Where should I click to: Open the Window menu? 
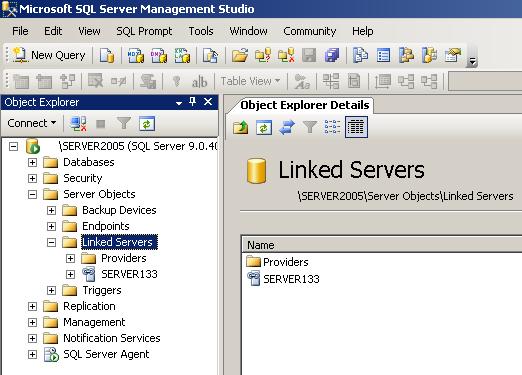coord(248,31)
